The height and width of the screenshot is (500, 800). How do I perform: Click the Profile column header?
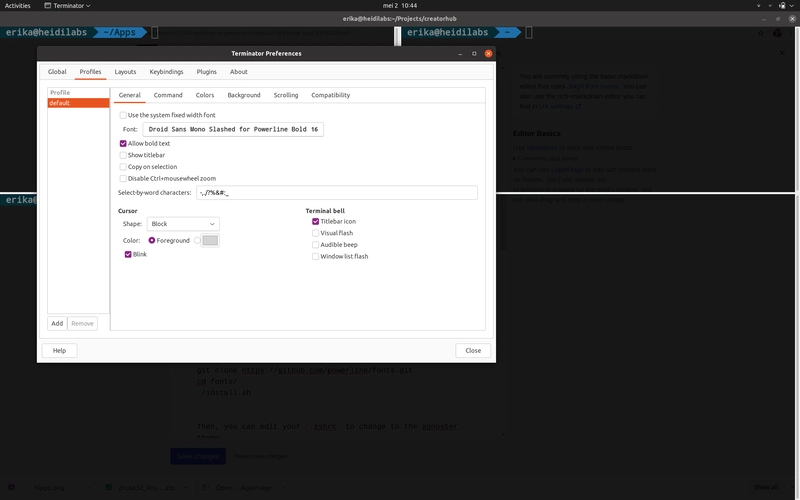[78, 93]
